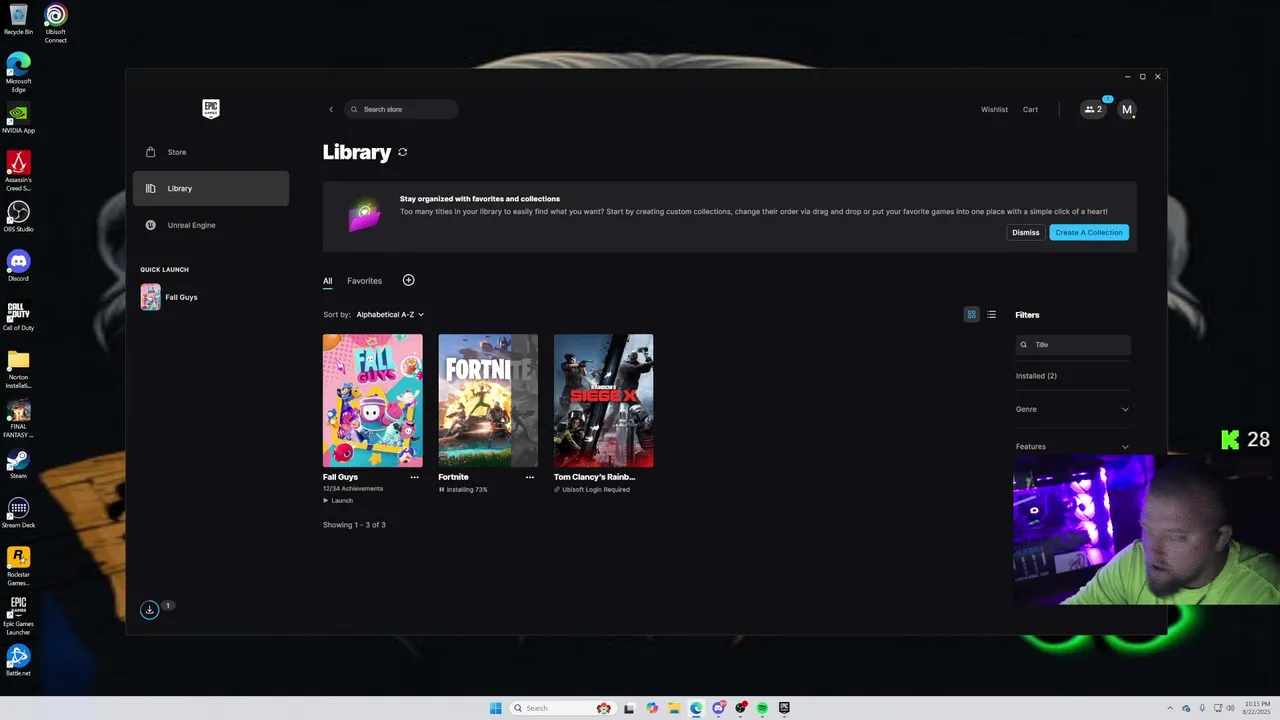
Task: Open Recycle Bin on the desktop
Action: pos(18,20)
